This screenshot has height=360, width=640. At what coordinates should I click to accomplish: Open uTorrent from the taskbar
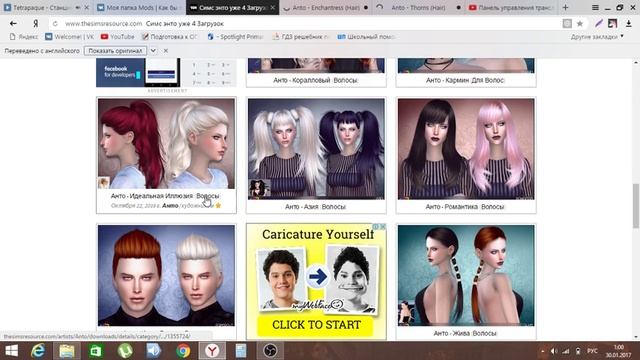(x=125, y=351)
